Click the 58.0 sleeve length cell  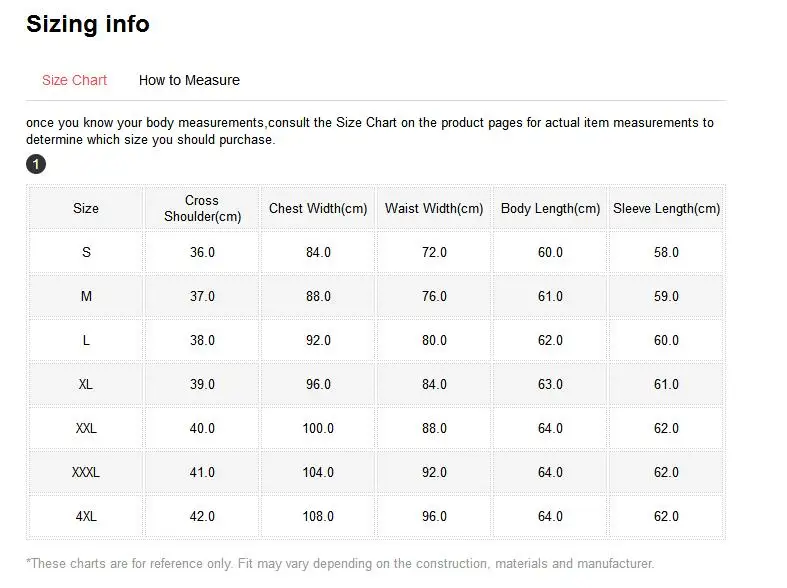pyautogui.click(x=666, y=252)
